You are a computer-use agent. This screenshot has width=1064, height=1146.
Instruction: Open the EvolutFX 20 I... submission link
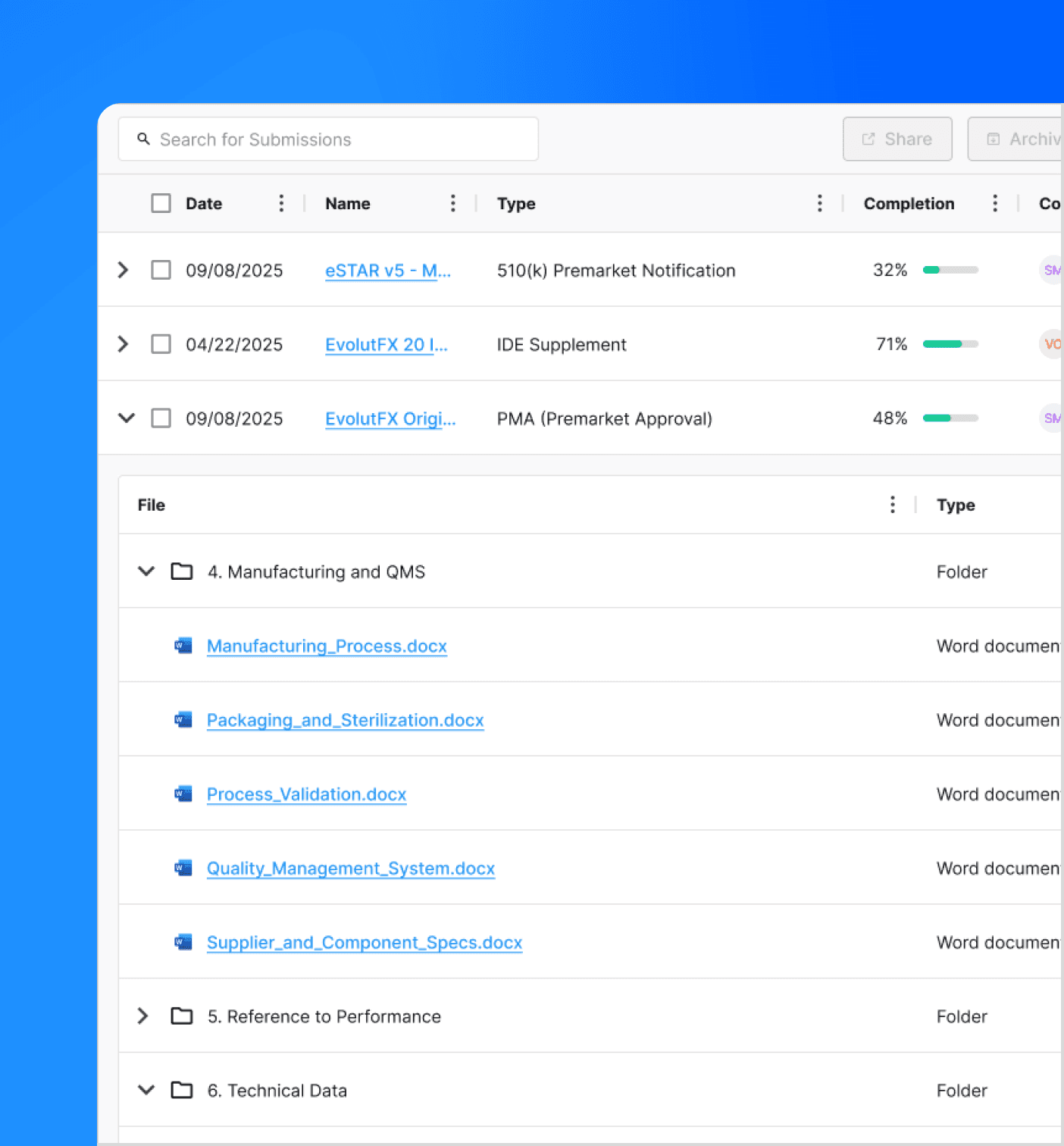point(386,345)
